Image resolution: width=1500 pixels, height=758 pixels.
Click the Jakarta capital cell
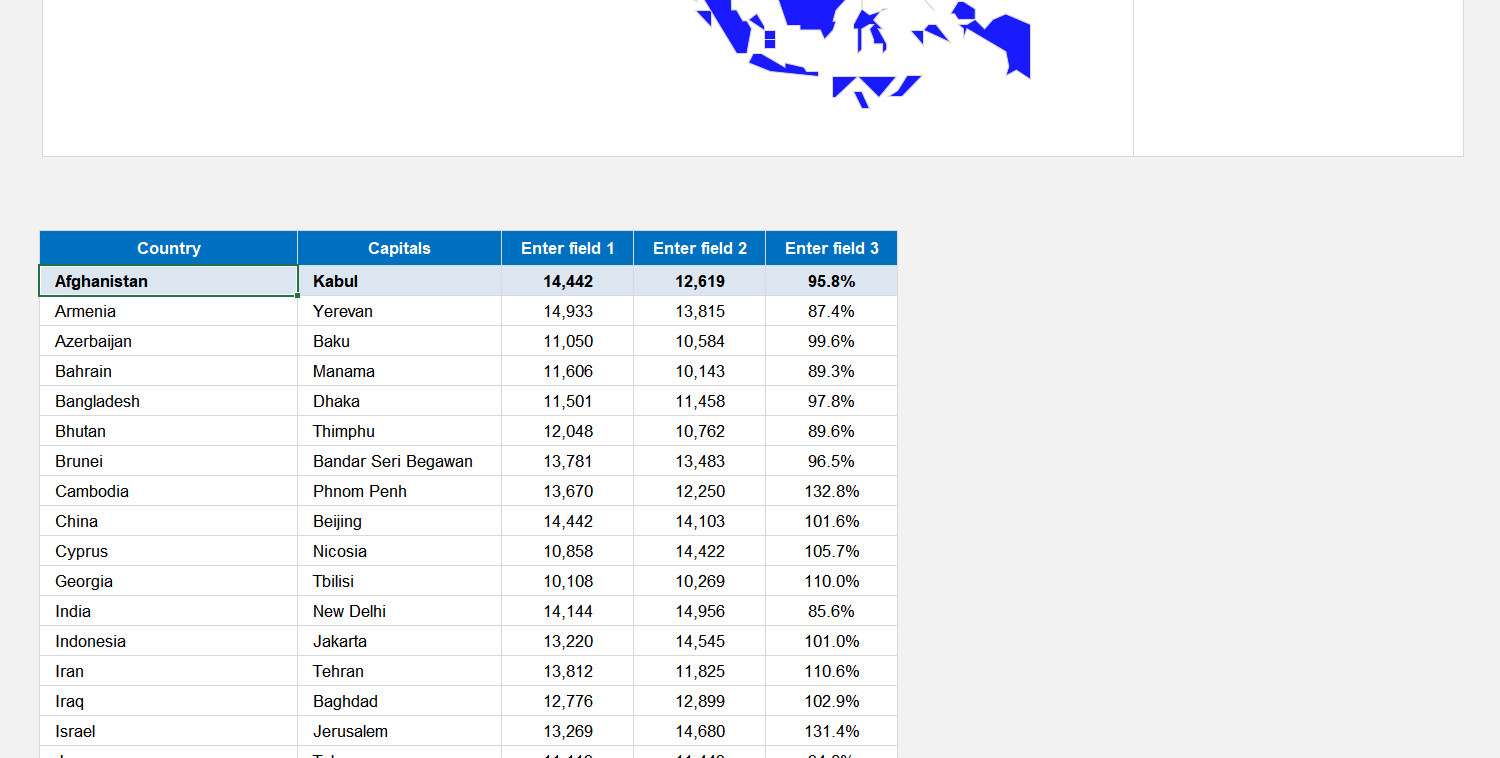tap(399, 641)
